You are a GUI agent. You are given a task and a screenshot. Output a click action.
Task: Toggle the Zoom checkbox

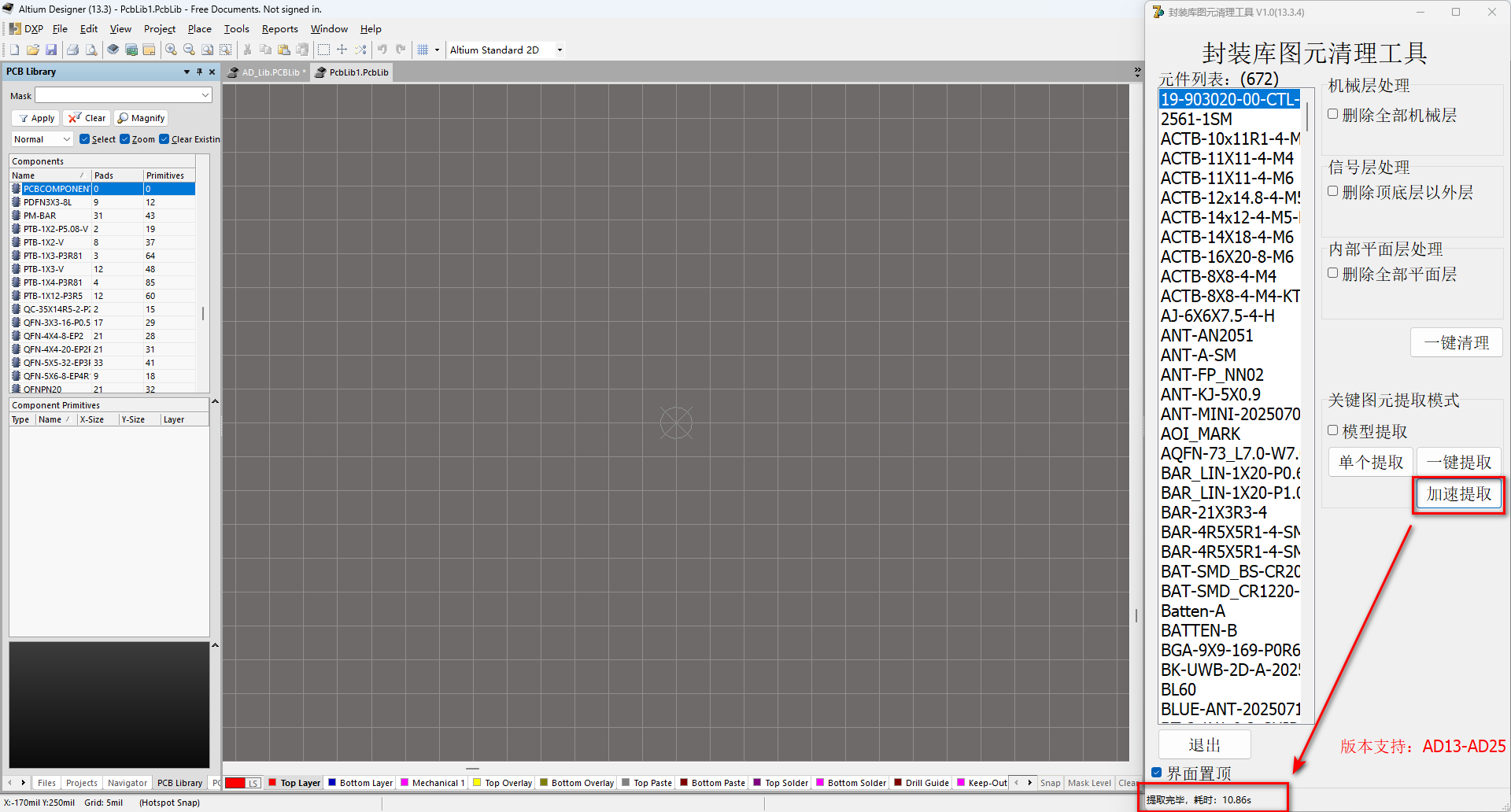[x=124, y=139]
